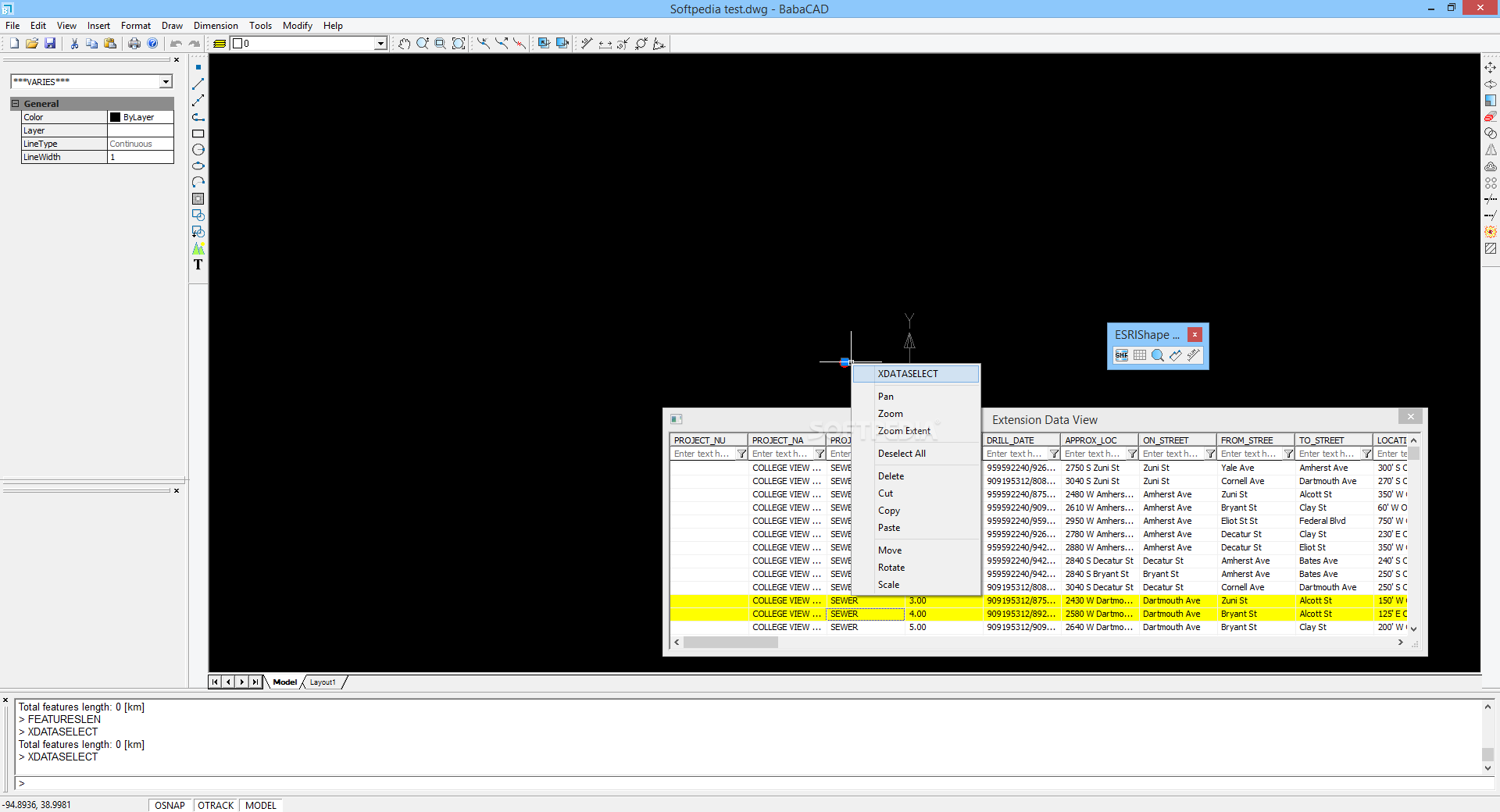Open the ON_STREET column filter

pos(1210,454)
